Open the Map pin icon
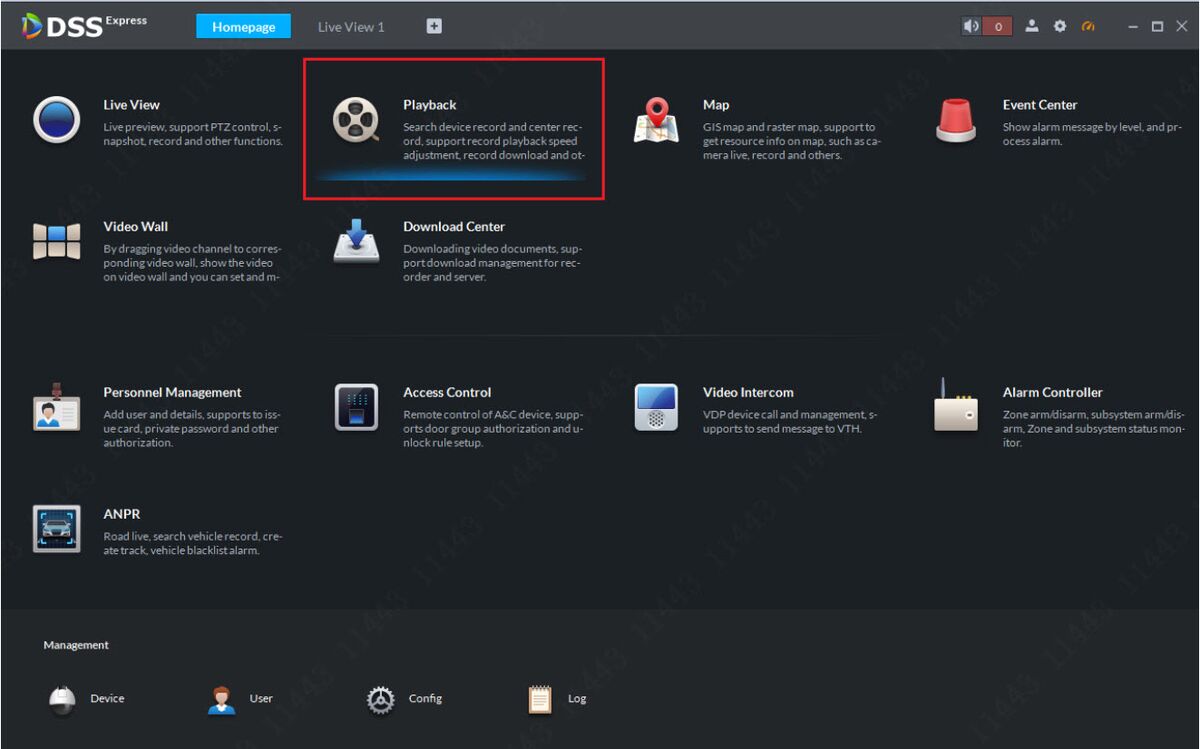Screen dimensions: 1200x749 point(656,120)
